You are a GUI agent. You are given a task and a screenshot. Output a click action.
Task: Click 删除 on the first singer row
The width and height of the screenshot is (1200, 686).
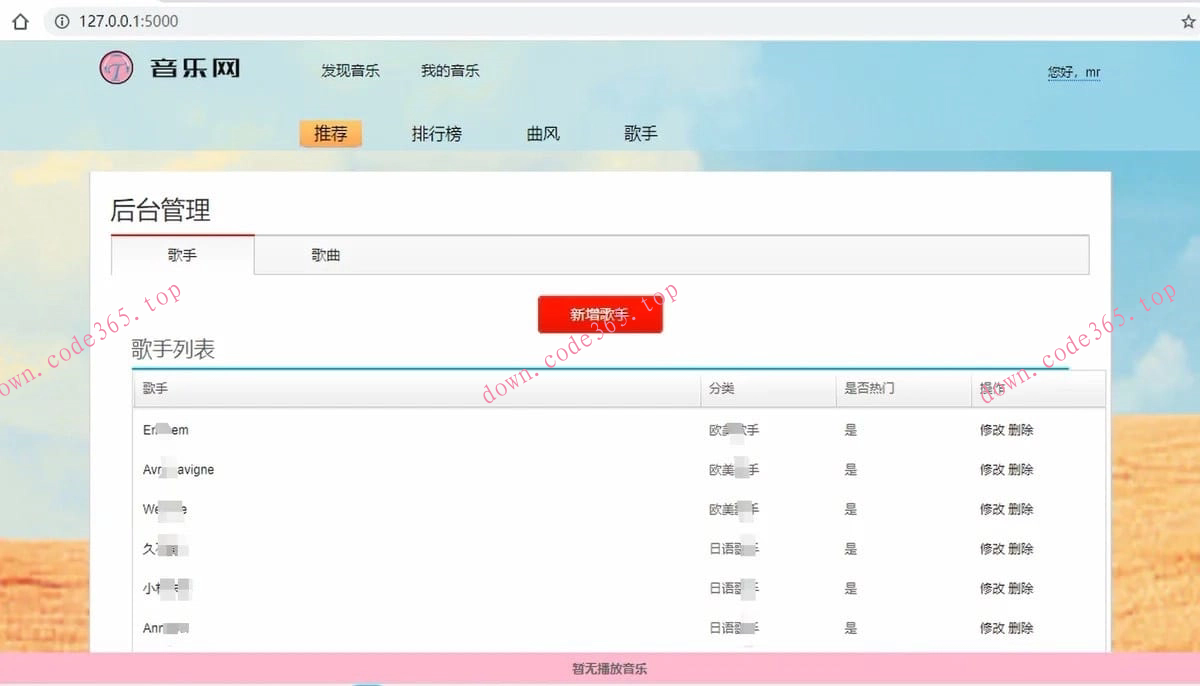[1019, 429]
